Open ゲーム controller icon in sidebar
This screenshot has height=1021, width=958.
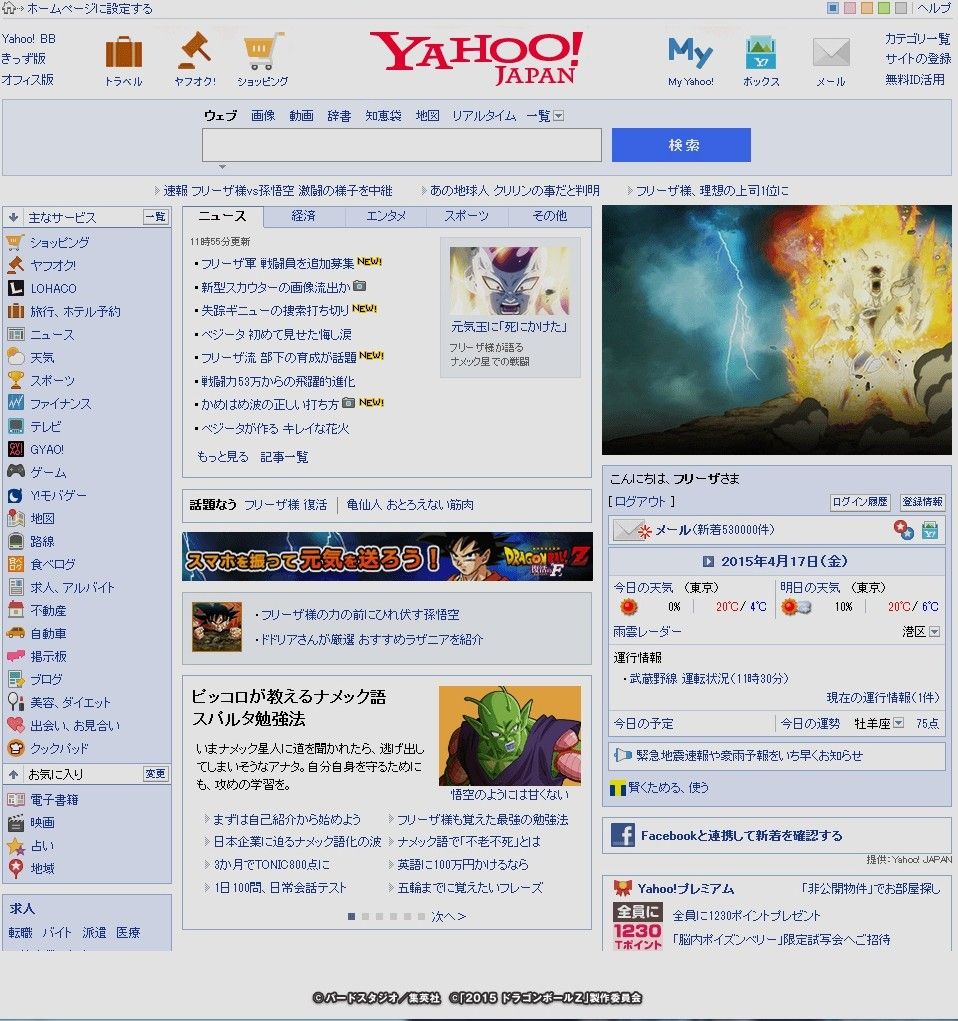coord(15,471)
